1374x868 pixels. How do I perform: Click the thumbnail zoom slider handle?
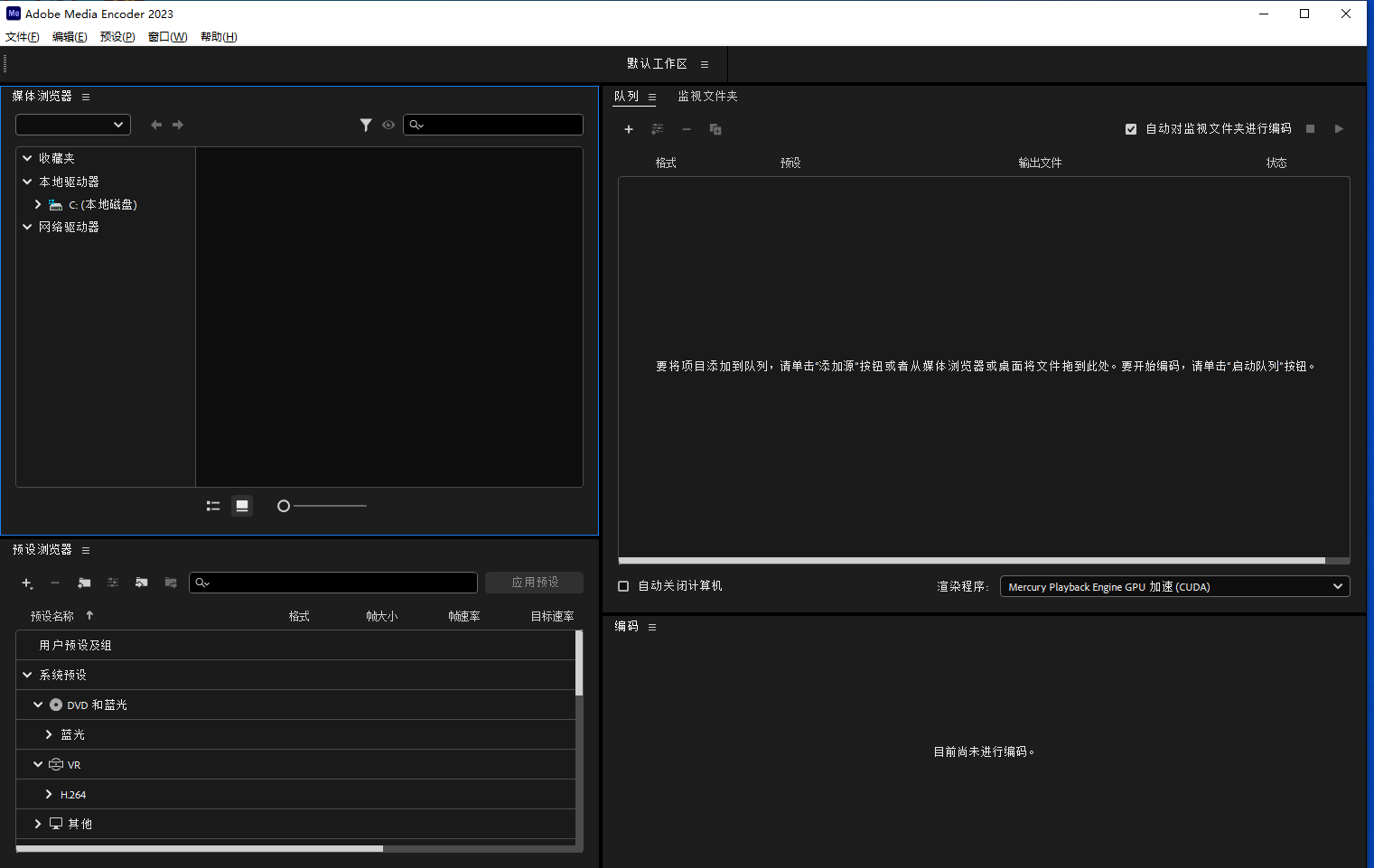pyautogui.click(x=284, y=506)
